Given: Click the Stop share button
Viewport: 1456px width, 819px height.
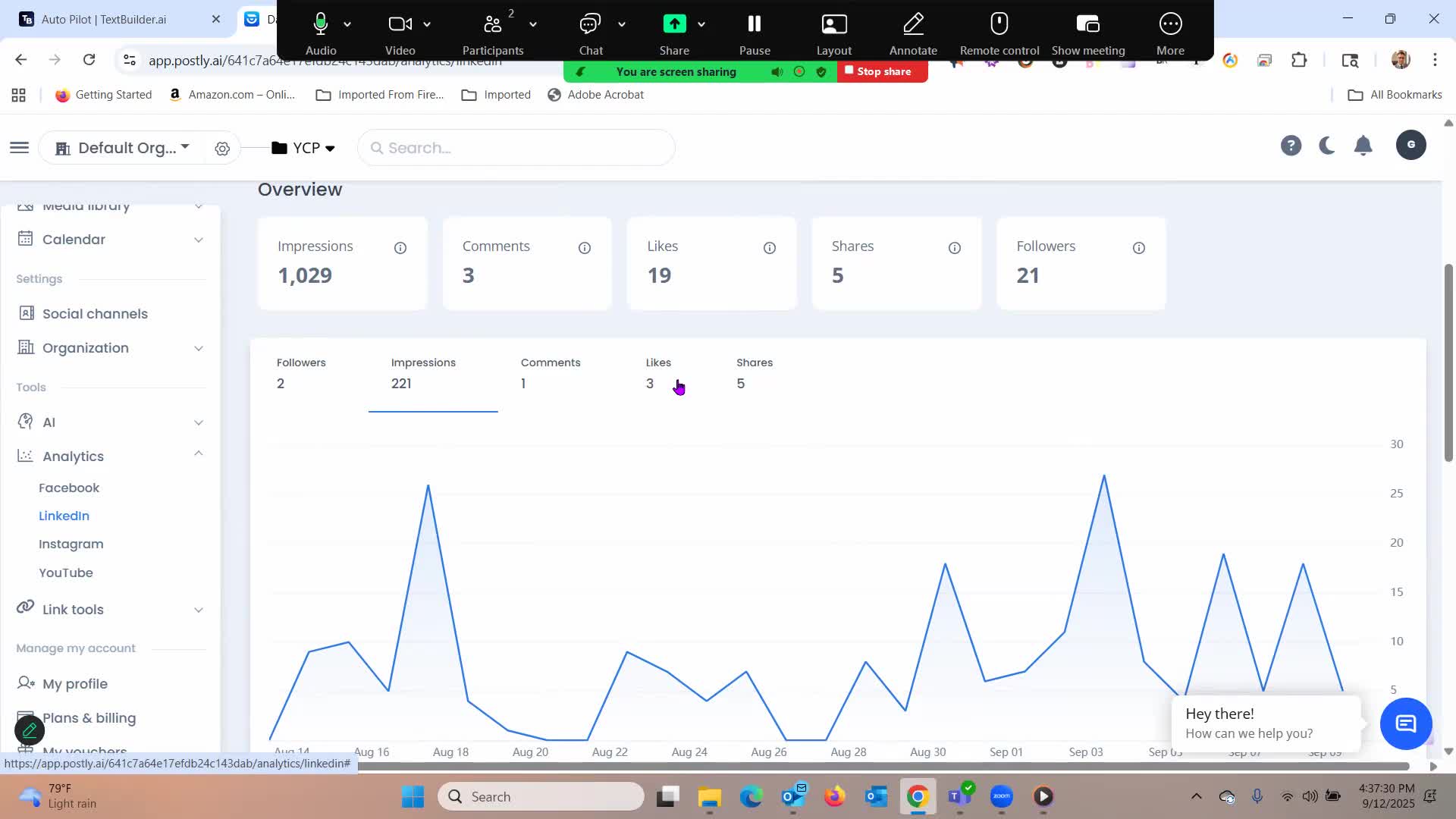Looking at the screenshot, I should pos(883,71).
